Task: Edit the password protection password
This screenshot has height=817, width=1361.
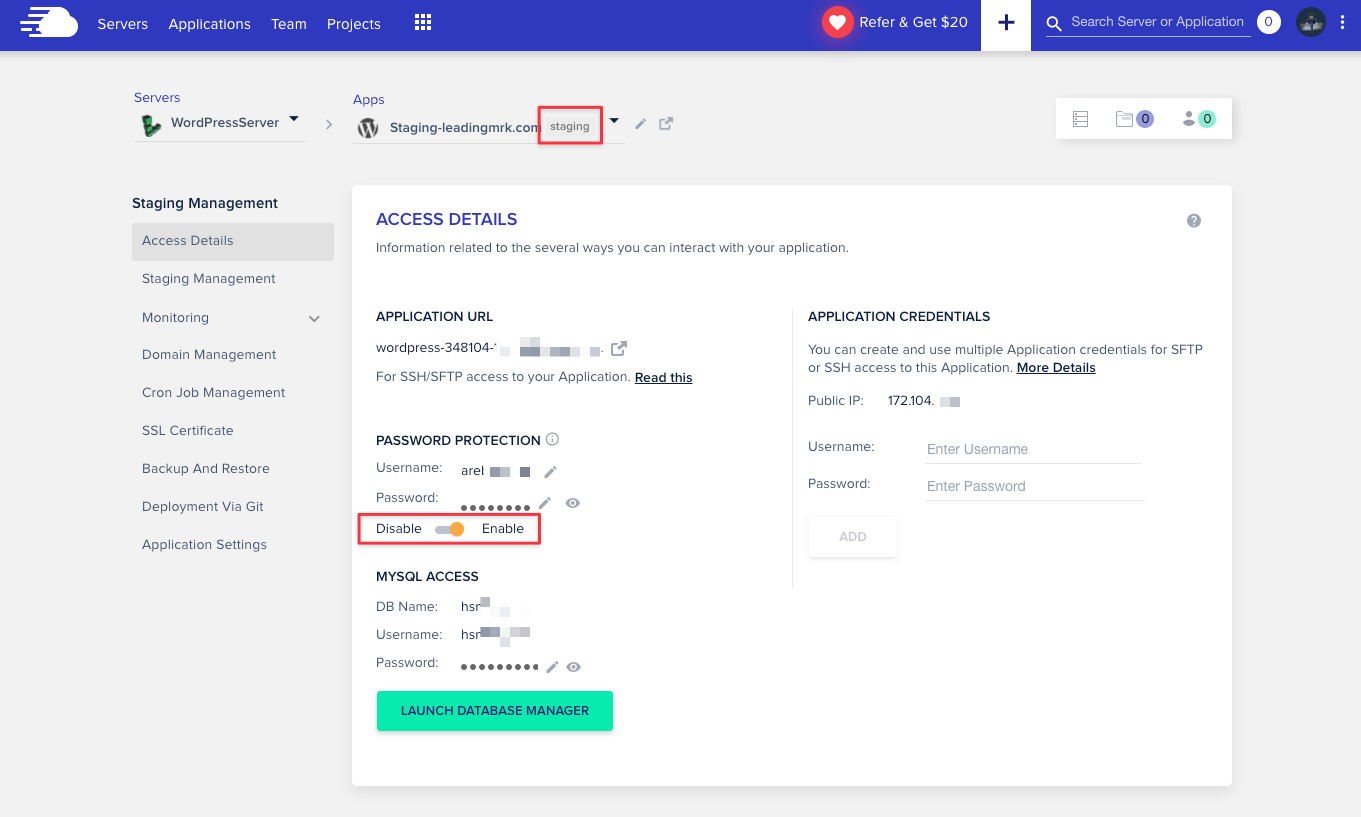Action: point(545,503)
